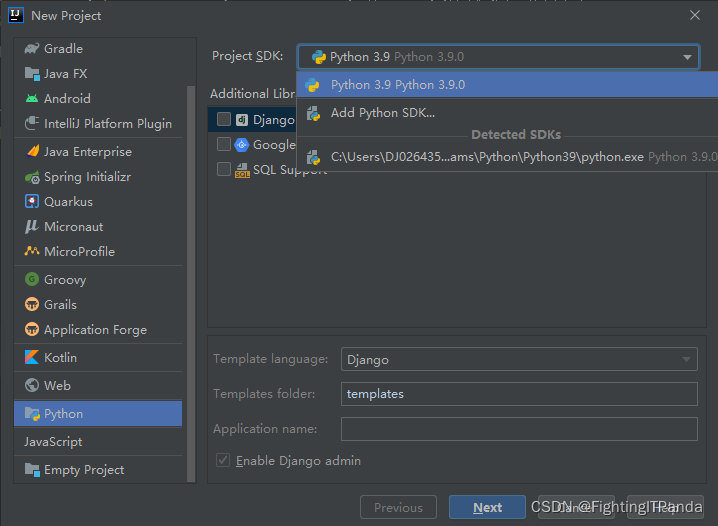
Task: Click the project type list scrollbar
Action: point(191,284)
